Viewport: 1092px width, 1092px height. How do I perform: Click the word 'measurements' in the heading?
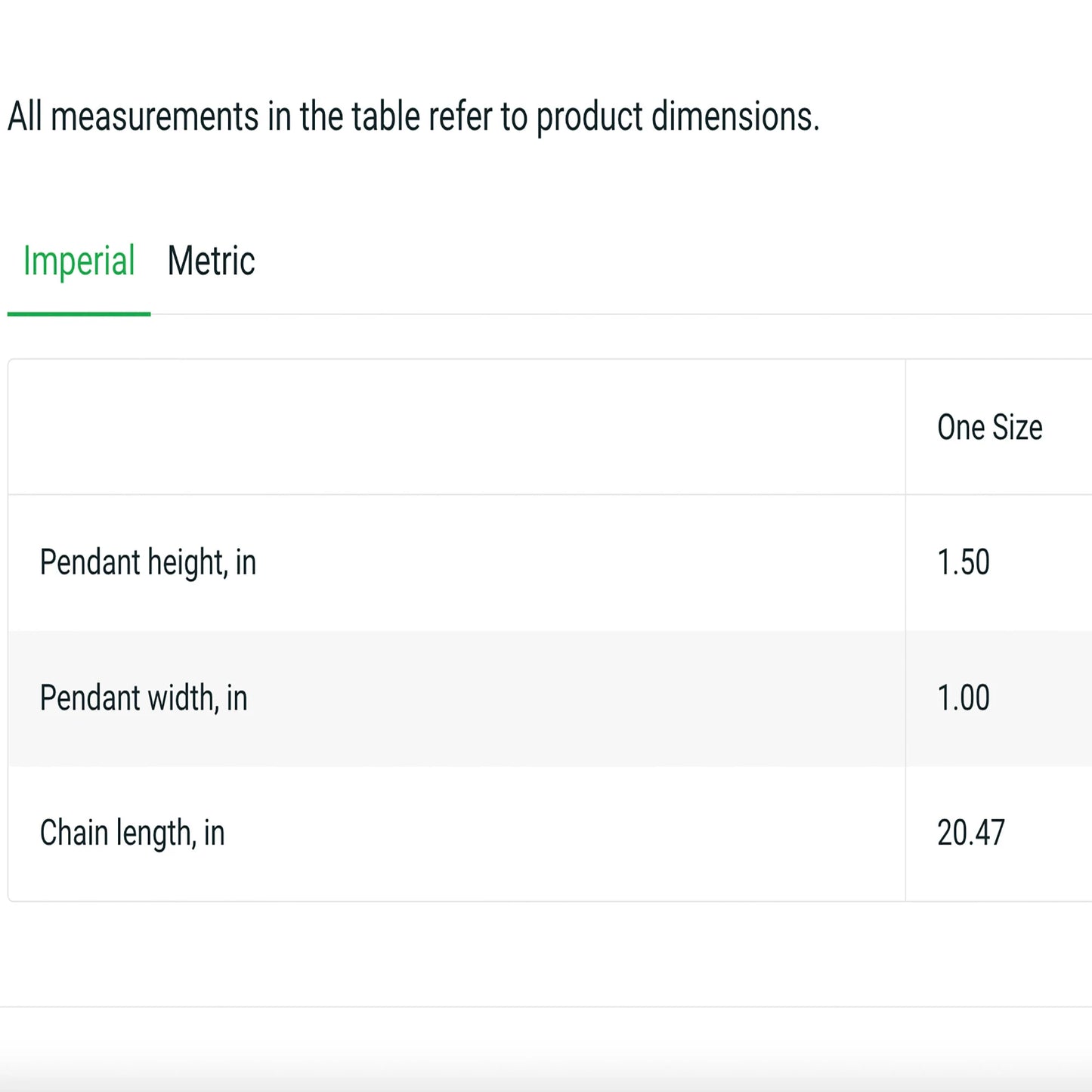tap(155, 117)
